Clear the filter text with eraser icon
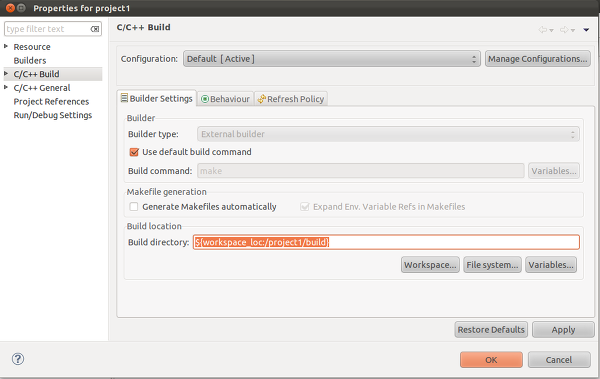The height and width of the screenshot is (379, 600). (95, 29)
